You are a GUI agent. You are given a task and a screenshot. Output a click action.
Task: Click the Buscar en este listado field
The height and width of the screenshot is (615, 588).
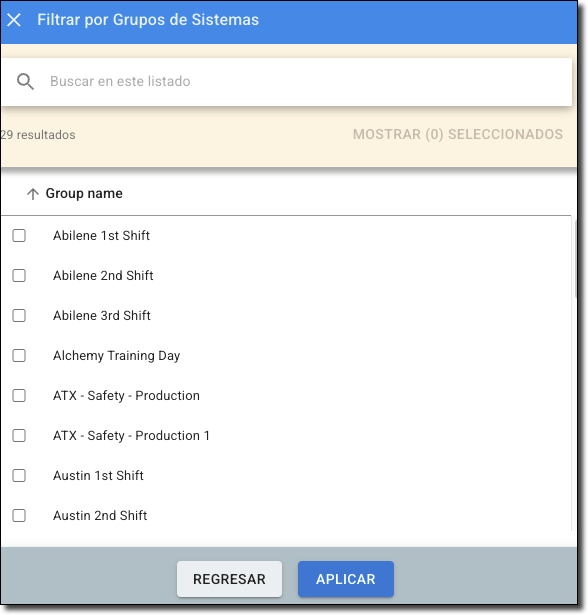(x=286, y=82)
